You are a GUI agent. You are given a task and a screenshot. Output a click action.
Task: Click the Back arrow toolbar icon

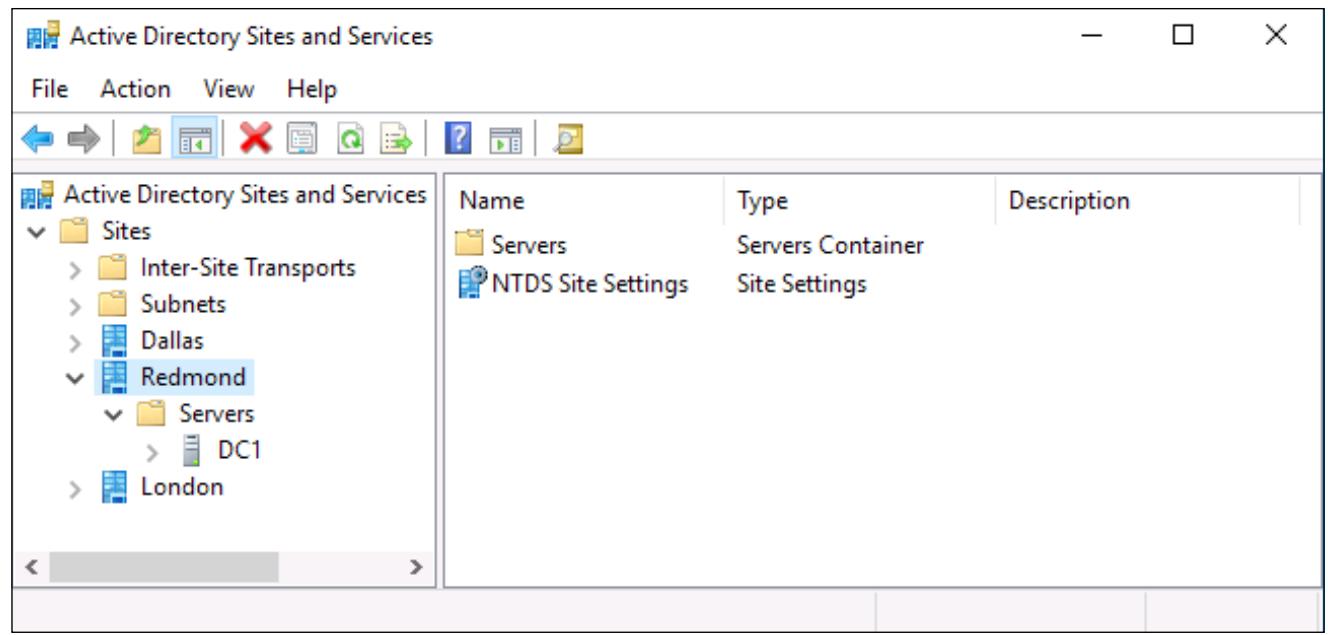pyautogui.click(x=37, y=139)
